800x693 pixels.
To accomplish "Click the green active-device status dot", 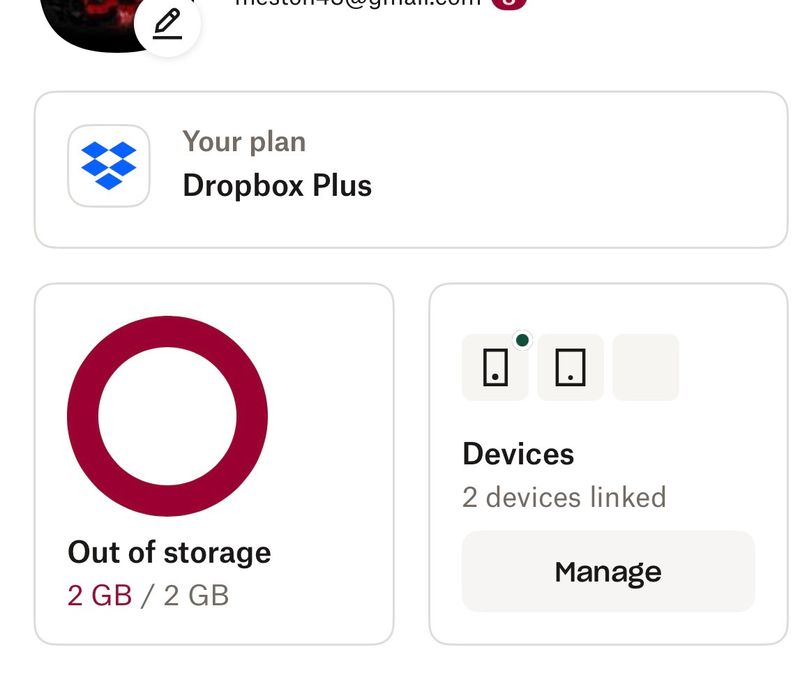I will (522, 340).
